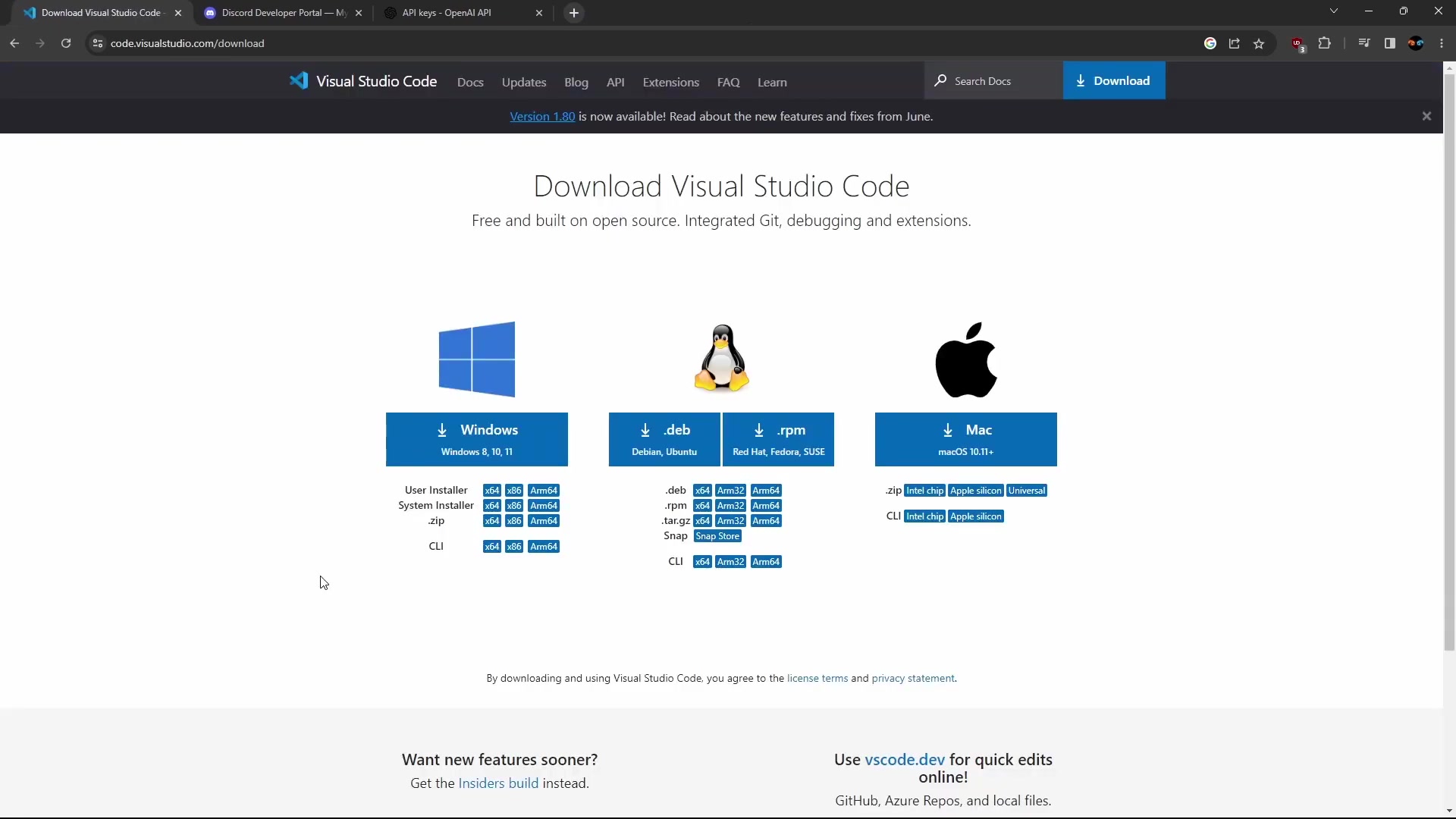Open the privacy statement link
1456x819 pixels.
pyautogui.click(x=913, y=678)
